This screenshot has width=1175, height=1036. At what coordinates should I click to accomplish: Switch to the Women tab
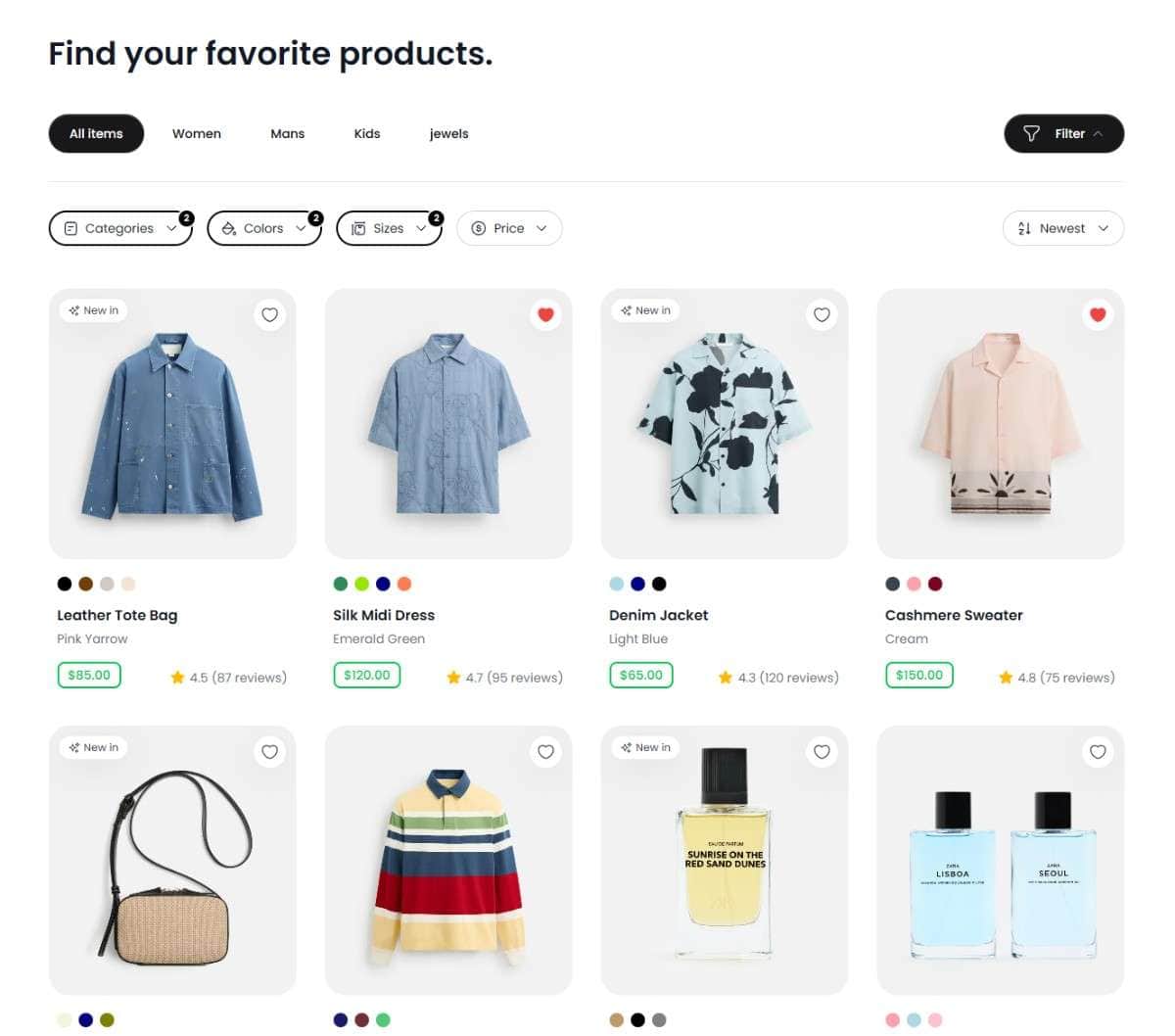[x=196, y=133]
